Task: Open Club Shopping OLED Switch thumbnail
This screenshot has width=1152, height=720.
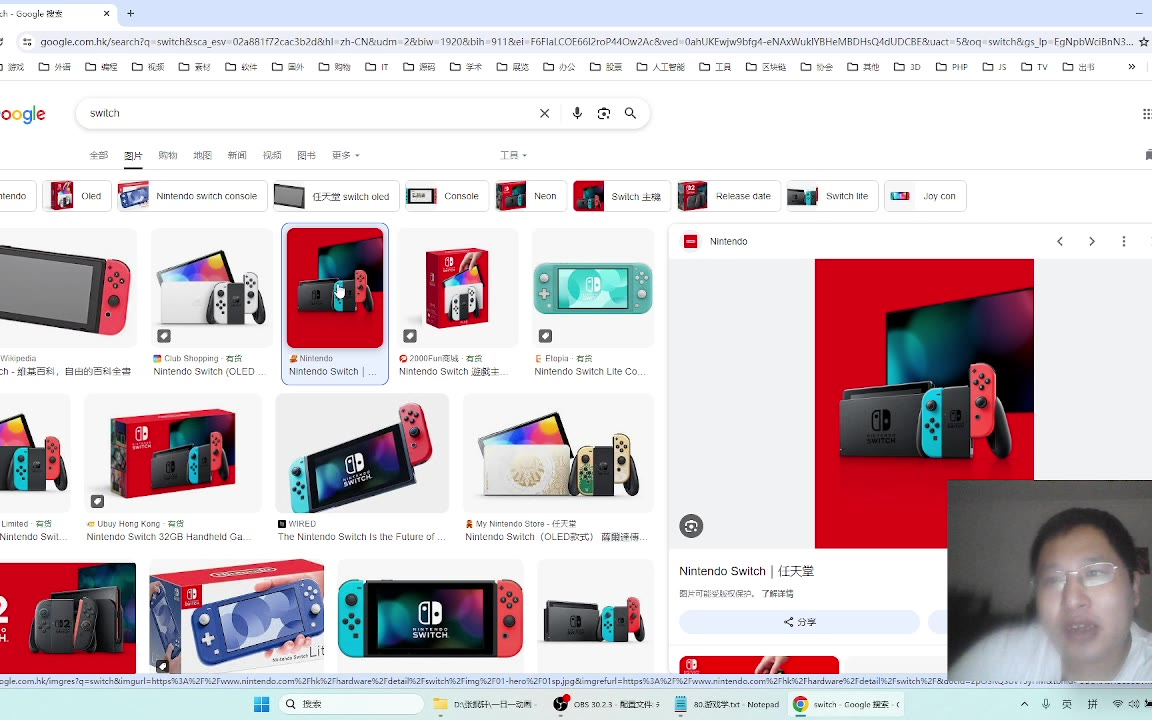Action: 211,288
